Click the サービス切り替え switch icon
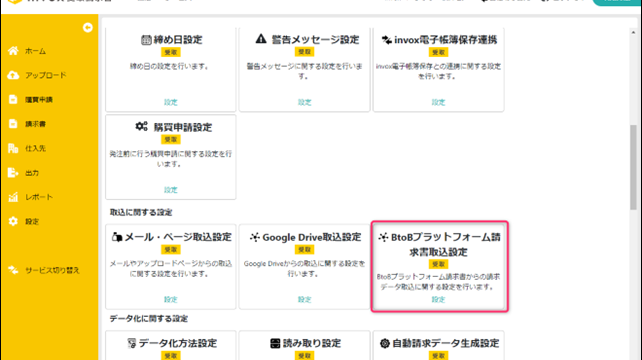Viewport: 642px width, 360px height. click(x=13, y=270)
